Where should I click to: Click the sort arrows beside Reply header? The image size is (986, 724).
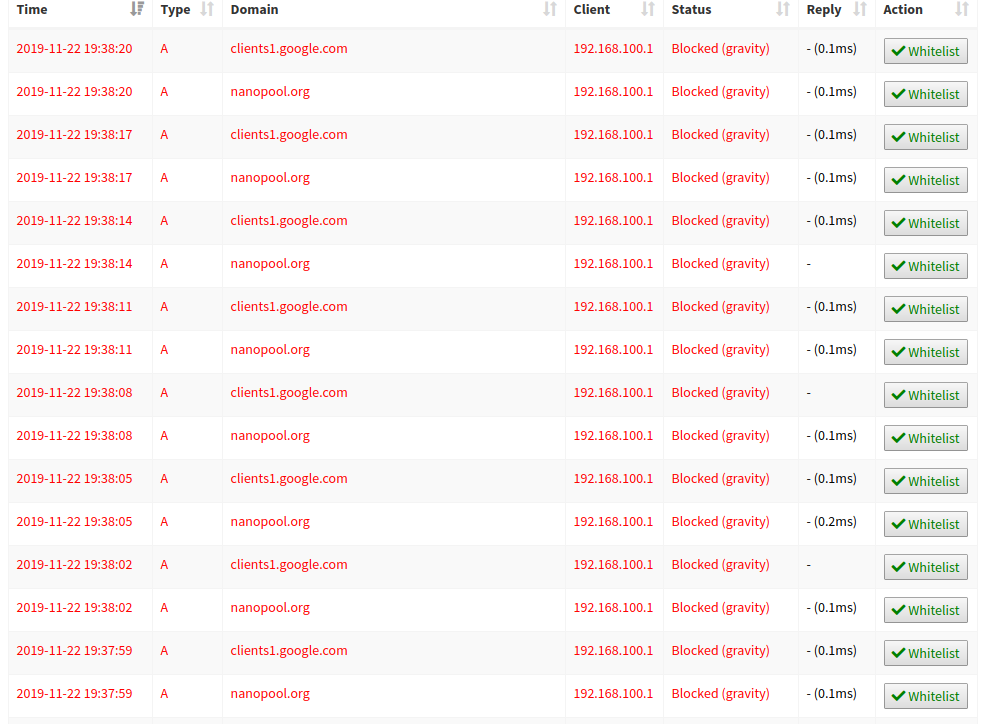[860, 9]
